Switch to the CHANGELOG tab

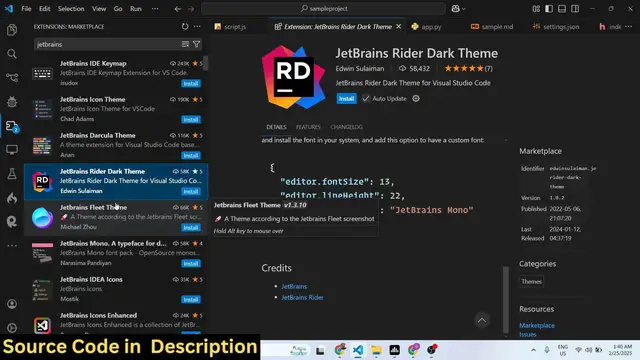point(347,127)
